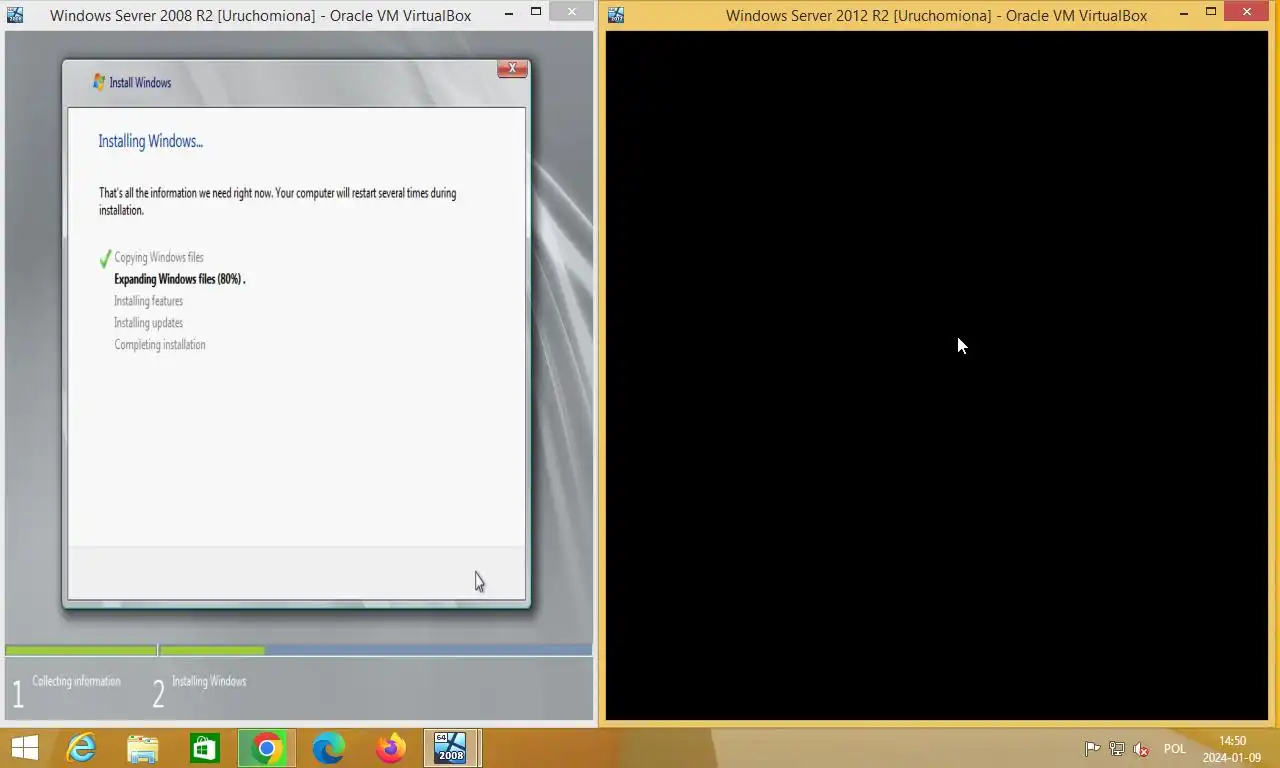Change the POL keyboard language indicator

[1174, 749]
